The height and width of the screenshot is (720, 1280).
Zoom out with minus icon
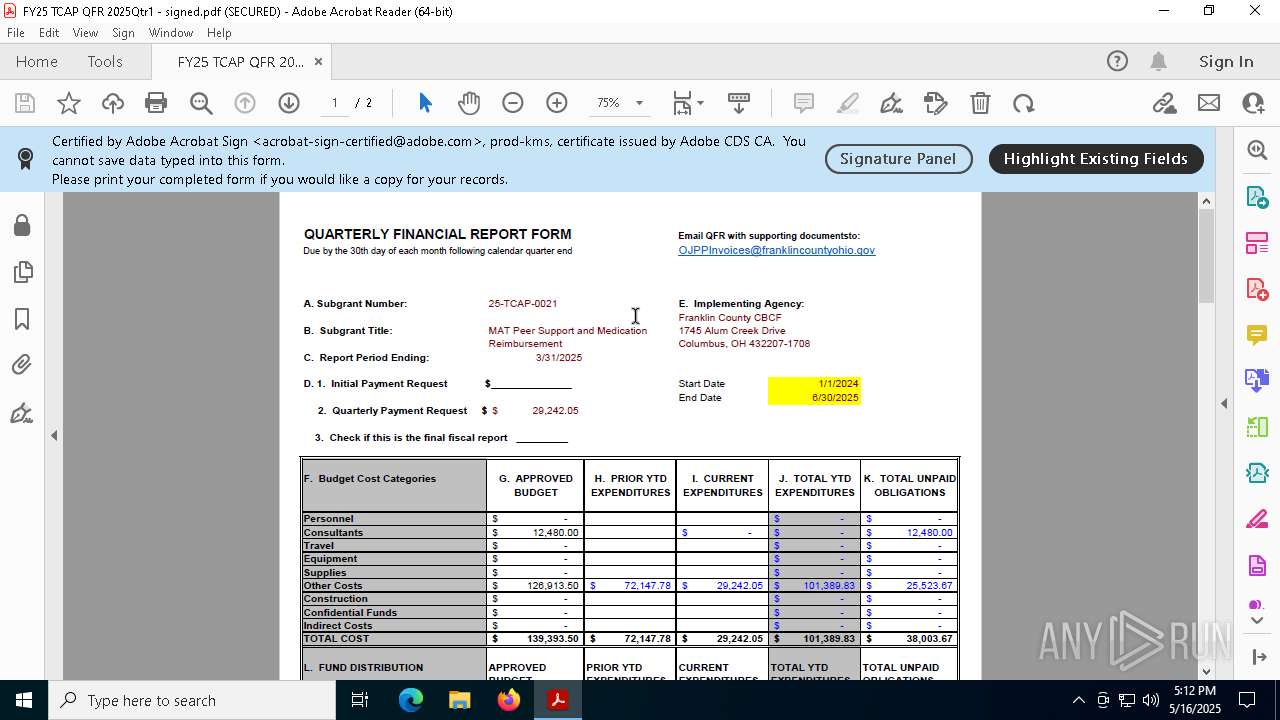[513, 103]
